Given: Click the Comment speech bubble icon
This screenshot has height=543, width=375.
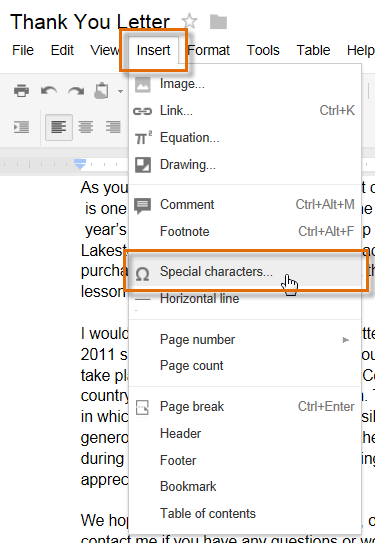Looking at the screenshot, I should tap(142, 206).
